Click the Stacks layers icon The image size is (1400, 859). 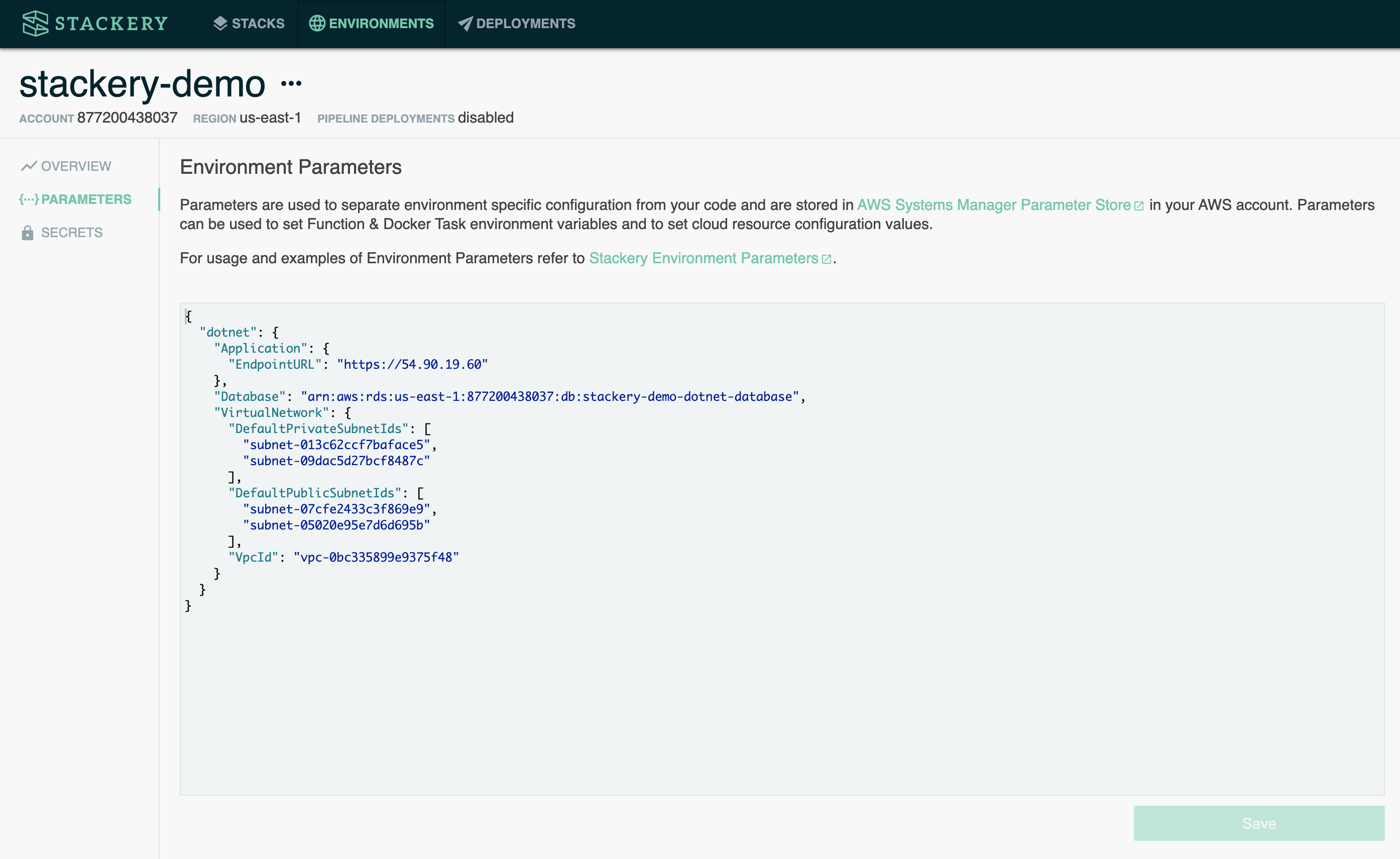[220, 23]
